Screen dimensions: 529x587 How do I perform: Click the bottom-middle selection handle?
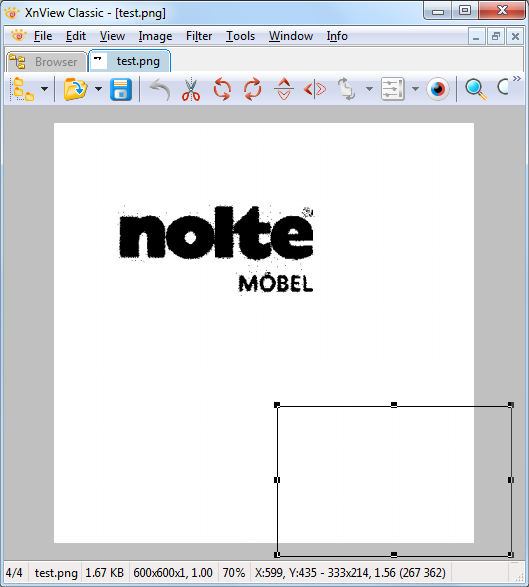click(x=394, y=554)
